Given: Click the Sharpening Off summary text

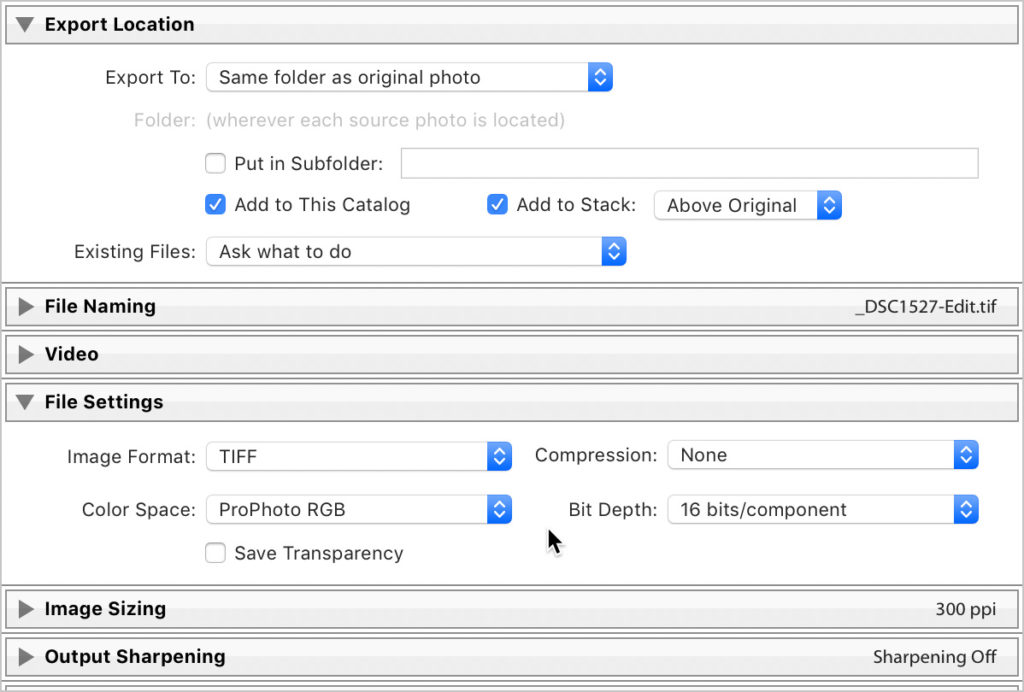Looking at the screenshot, I should pyautogui.click(x=935, y=657).
